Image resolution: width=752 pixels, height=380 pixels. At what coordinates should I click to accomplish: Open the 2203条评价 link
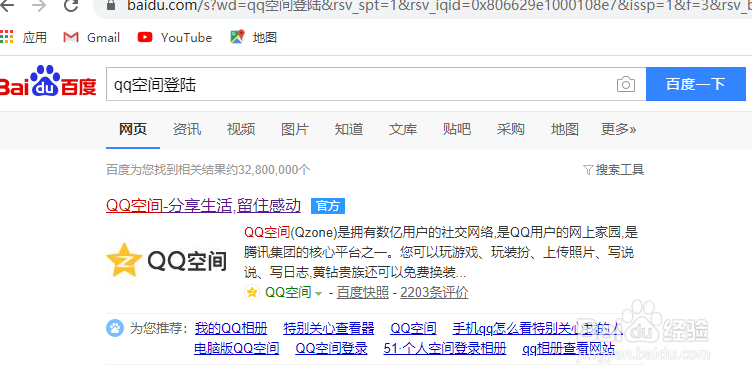pos(435,292)
